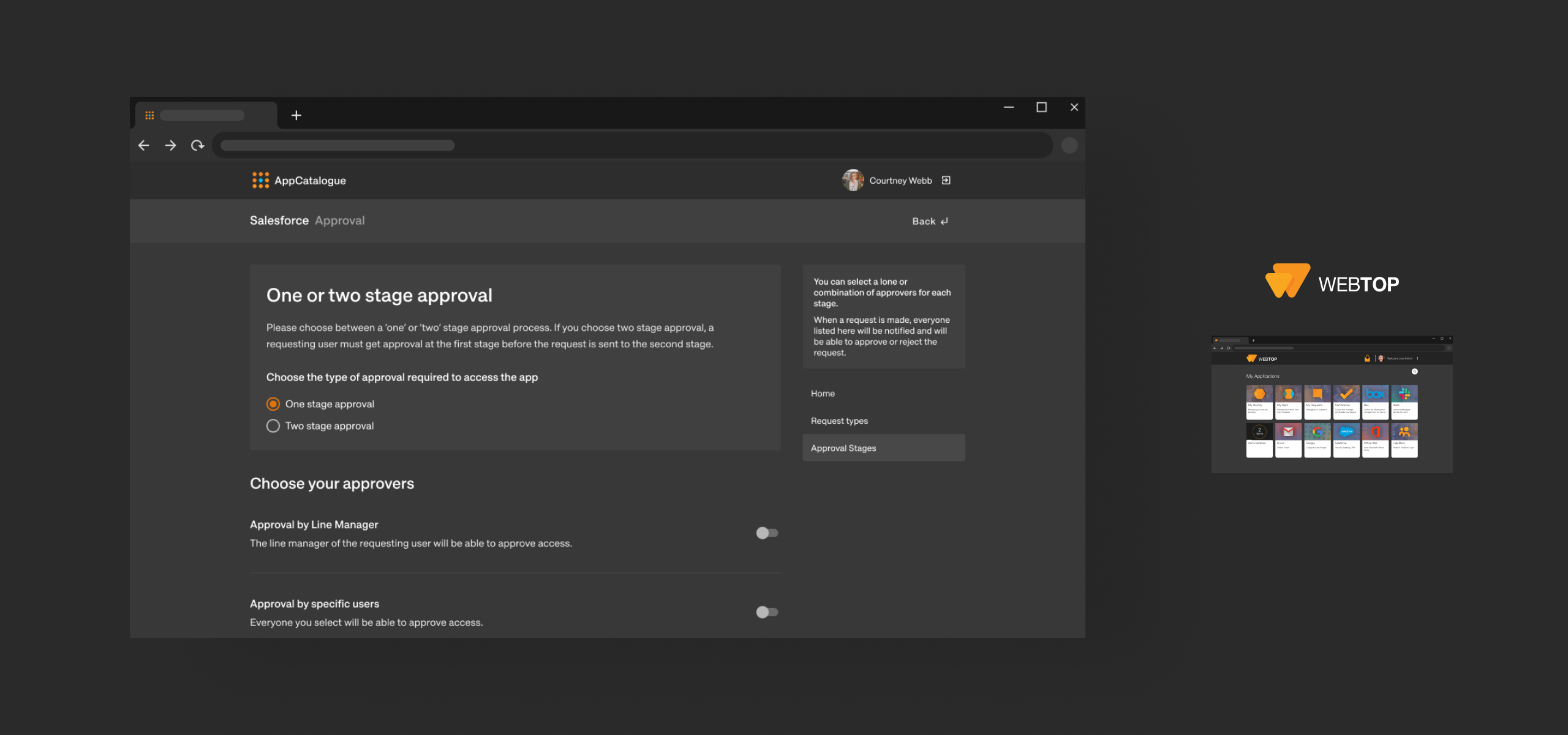Click the browser forward arrow in main window
1568x735 pixels.
point(170,145)
